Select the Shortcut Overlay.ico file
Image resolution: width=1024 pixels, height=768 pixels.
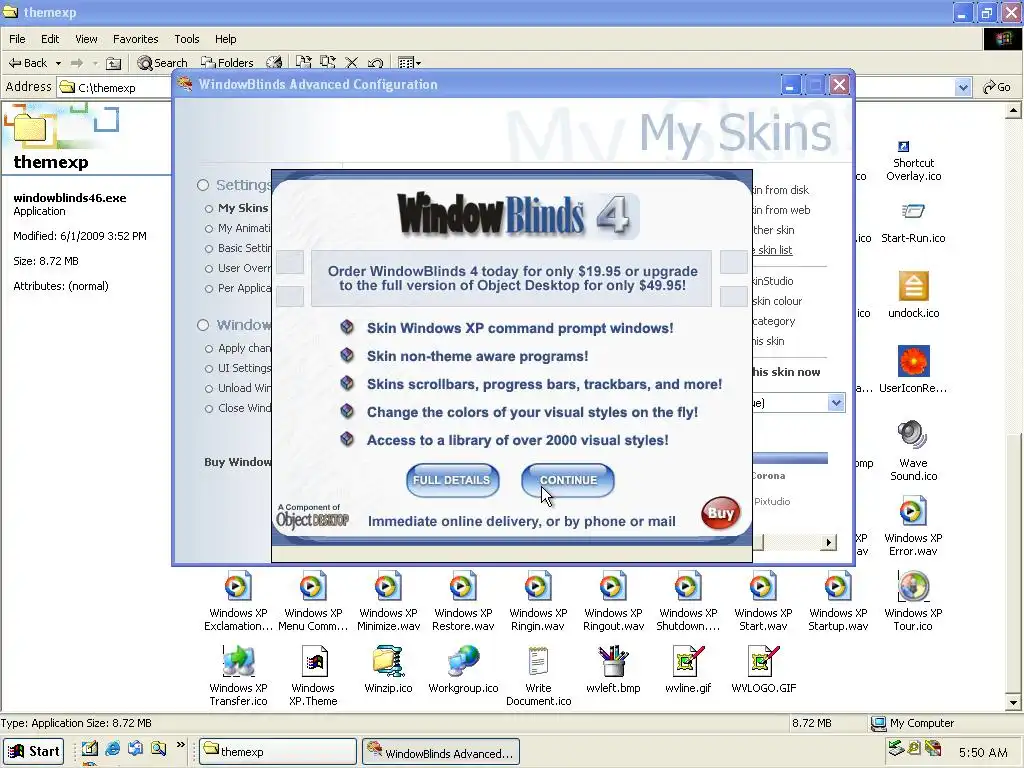coord(913,161)
